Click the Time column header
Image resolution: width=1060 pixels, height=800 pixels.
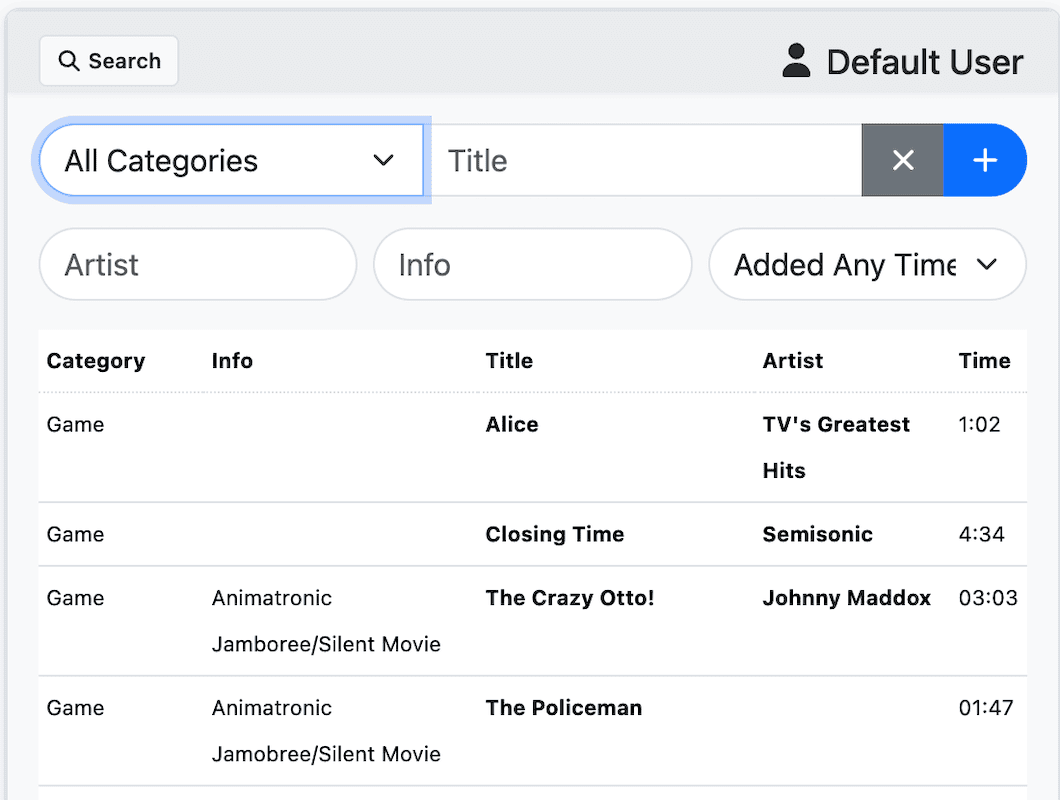(x=984, y=361)
